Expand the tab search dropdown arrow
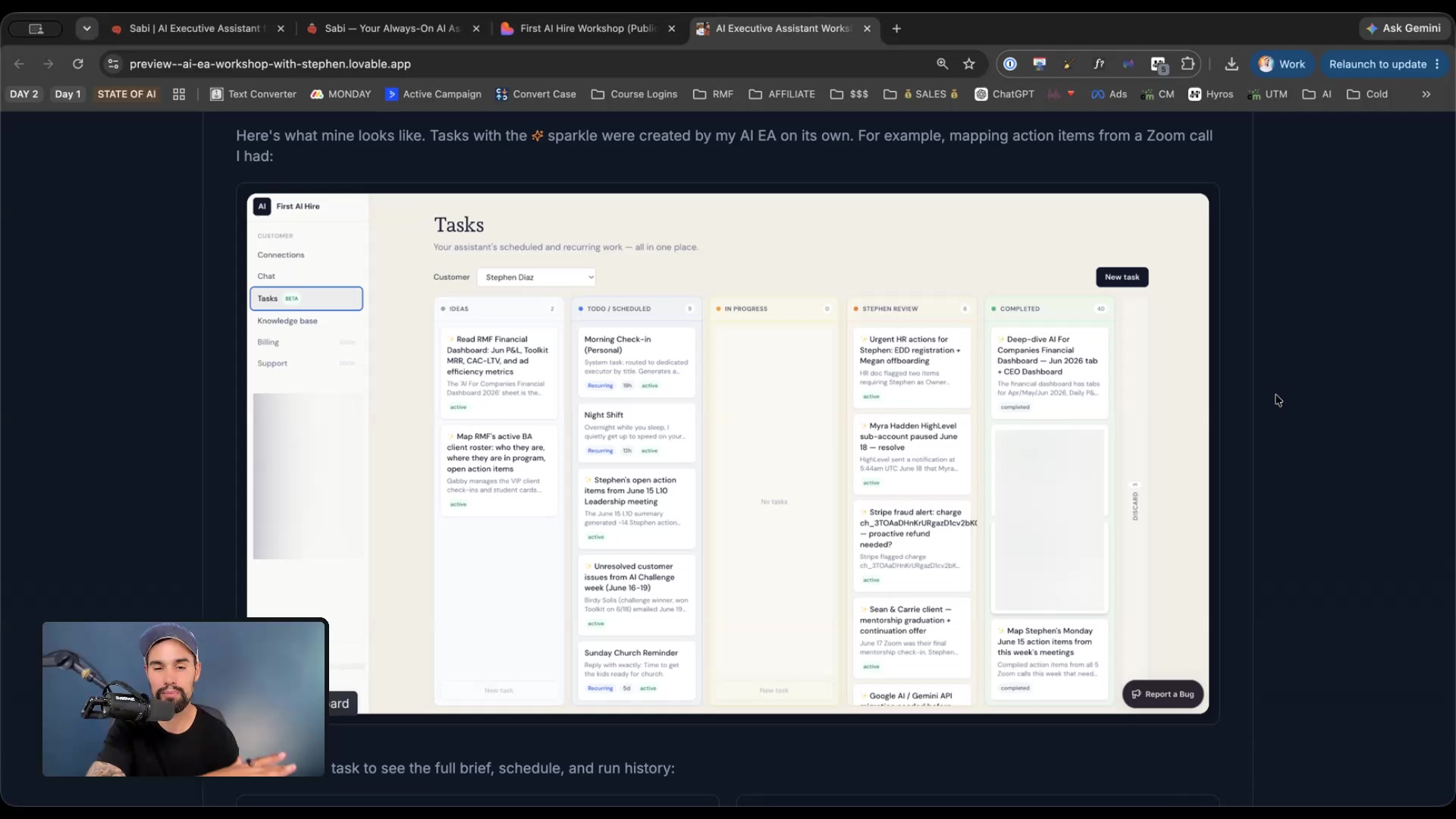1456x819 pixels. (87, 28)
